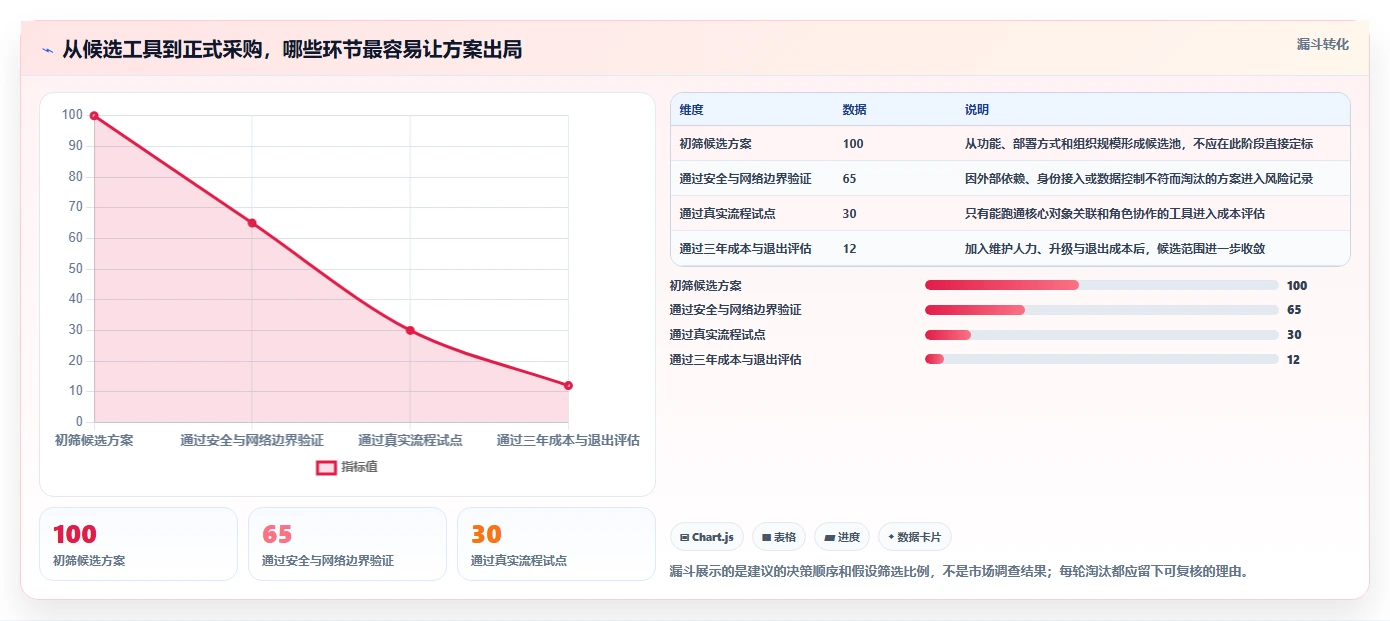Click the chart data point at value 65

pyautogui.click(x=252, y=223)
